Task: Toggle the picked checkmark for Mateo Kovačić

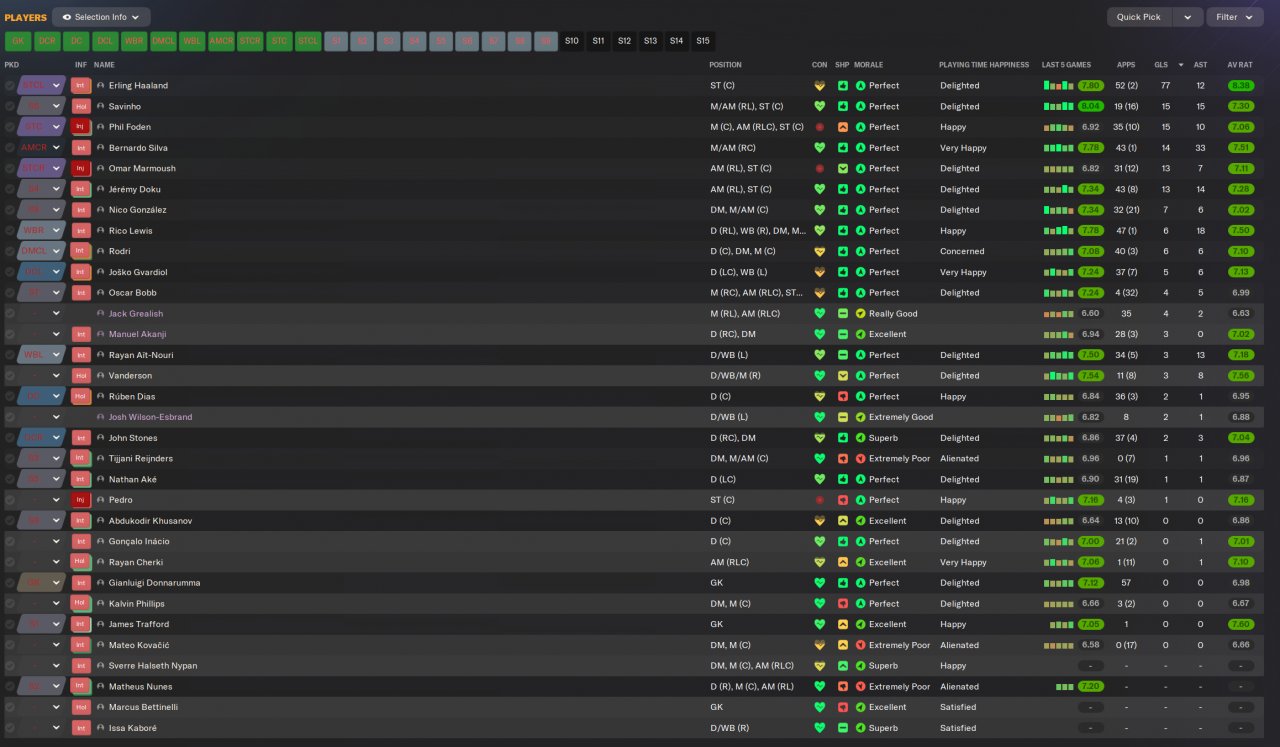Action: 10,645
